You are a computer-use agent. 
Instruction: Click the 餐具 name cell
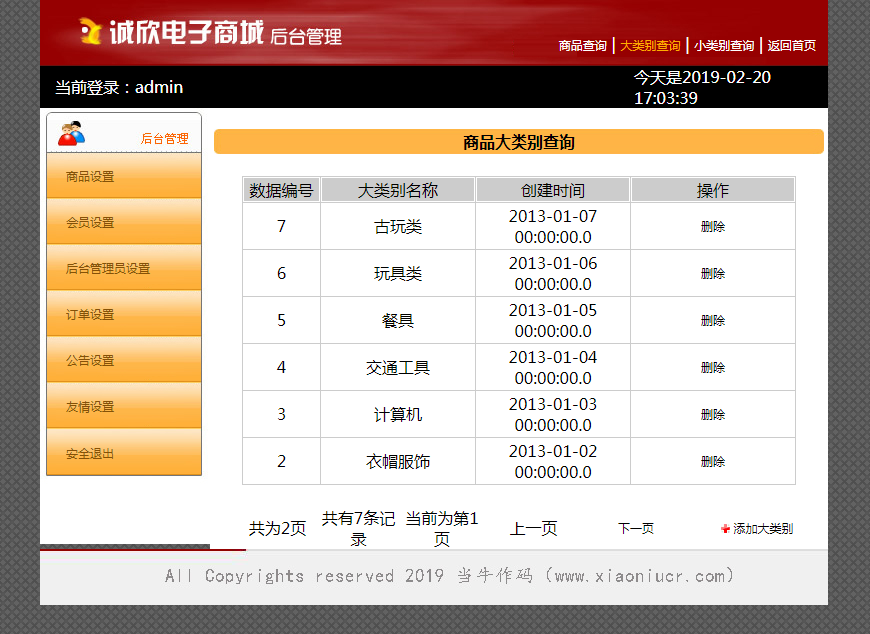click(x=398, y=321)
